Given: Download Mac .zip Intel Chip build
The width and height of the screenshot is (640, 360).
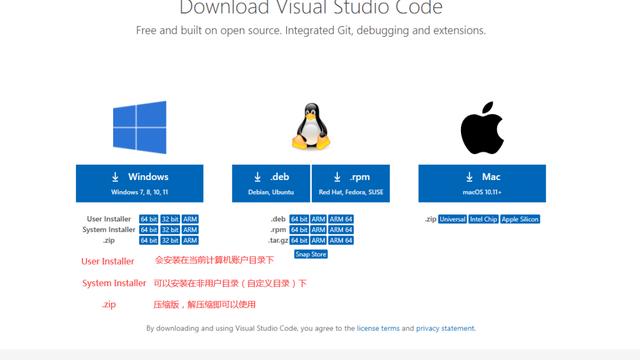Looking at the screenshot, I should click(483, 219).
